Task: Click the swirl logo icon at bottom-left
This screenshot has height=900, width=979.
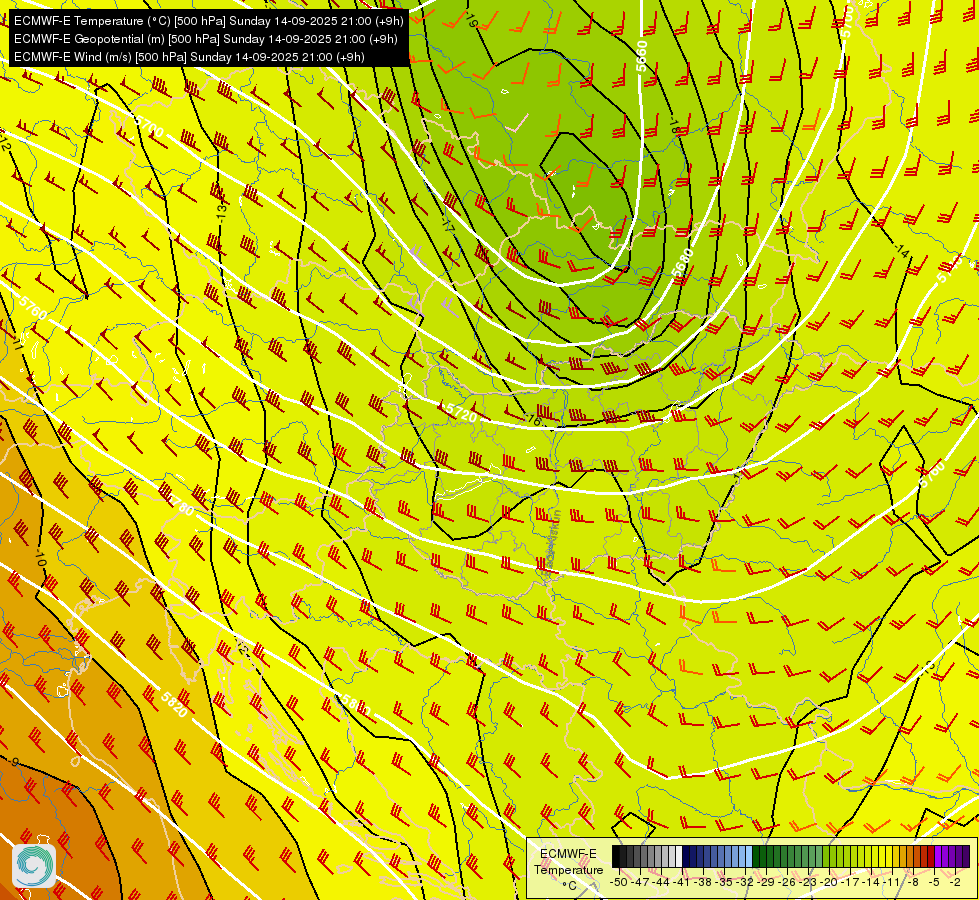Action: 34,866
